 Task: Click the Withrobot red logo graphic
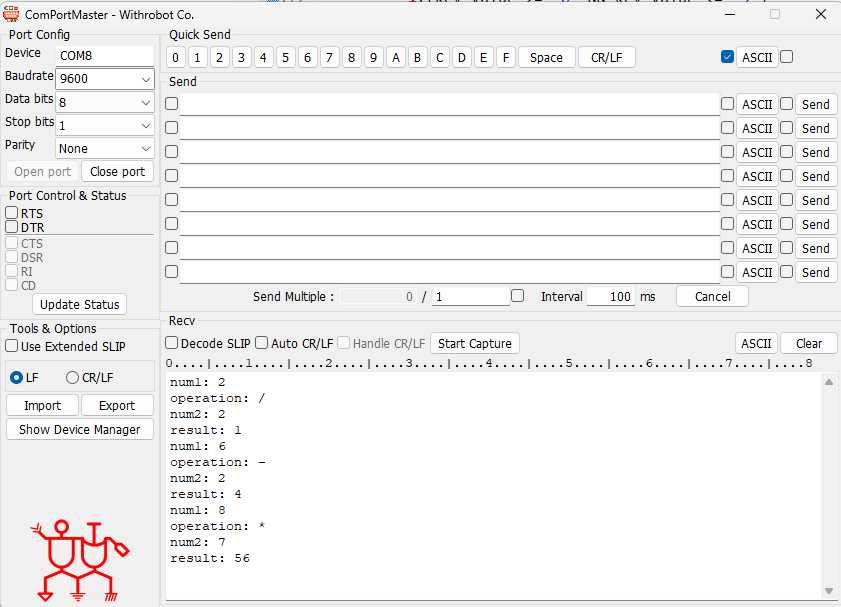coord(80,560)
